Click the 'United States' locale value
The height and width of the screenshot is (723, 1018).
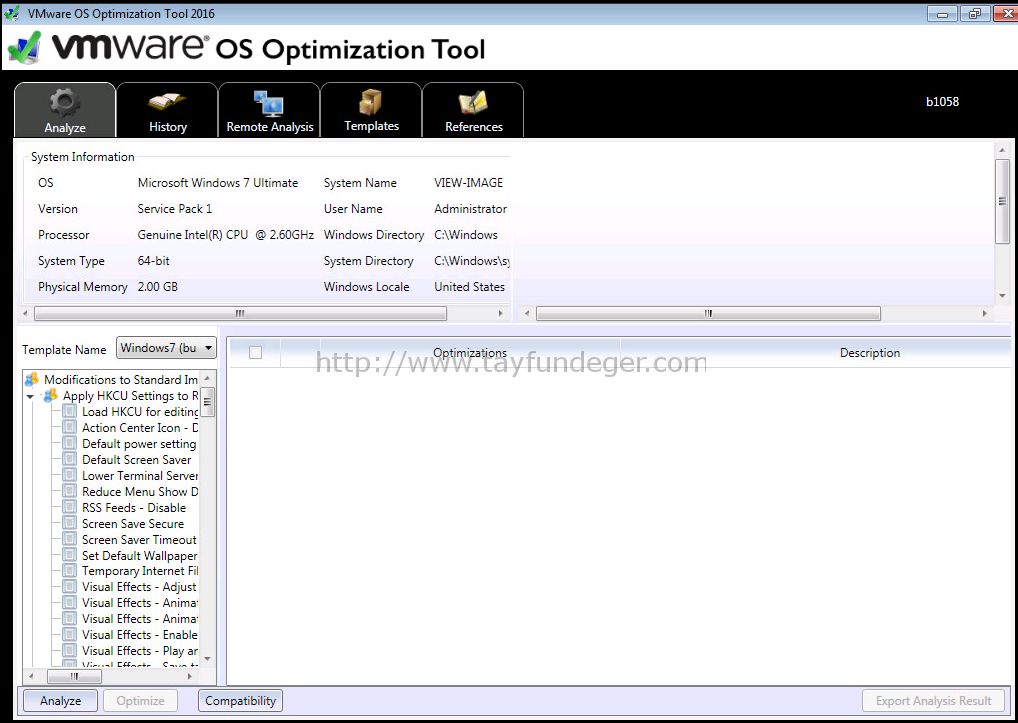(469, 287)
